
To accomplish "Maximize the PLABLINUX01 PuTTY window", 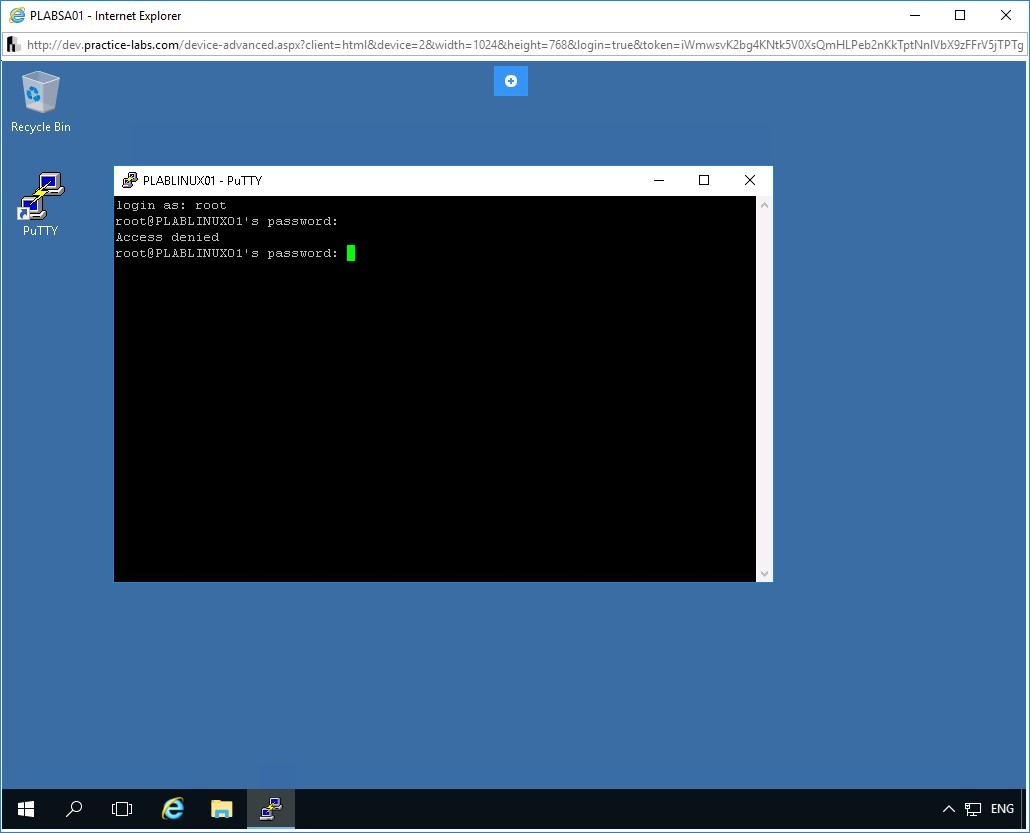I will coord(704,181).
